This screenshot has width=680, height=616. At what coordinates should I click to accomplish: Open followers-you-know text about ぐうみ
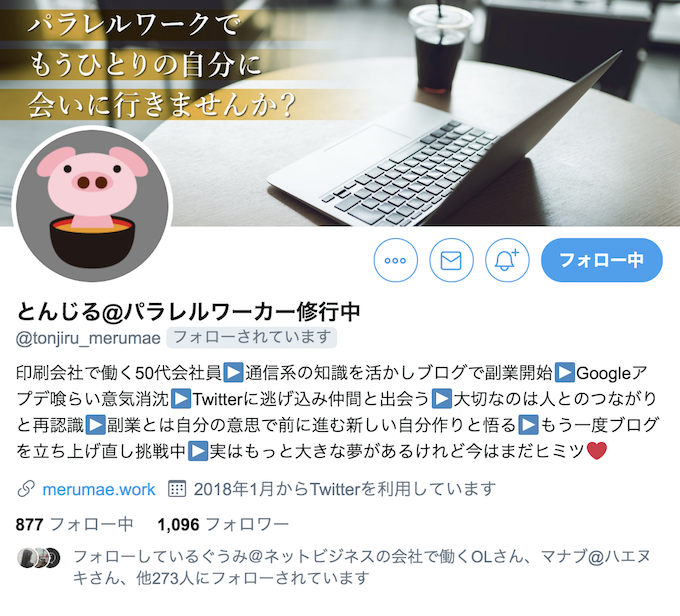click(x=362, y=567)
